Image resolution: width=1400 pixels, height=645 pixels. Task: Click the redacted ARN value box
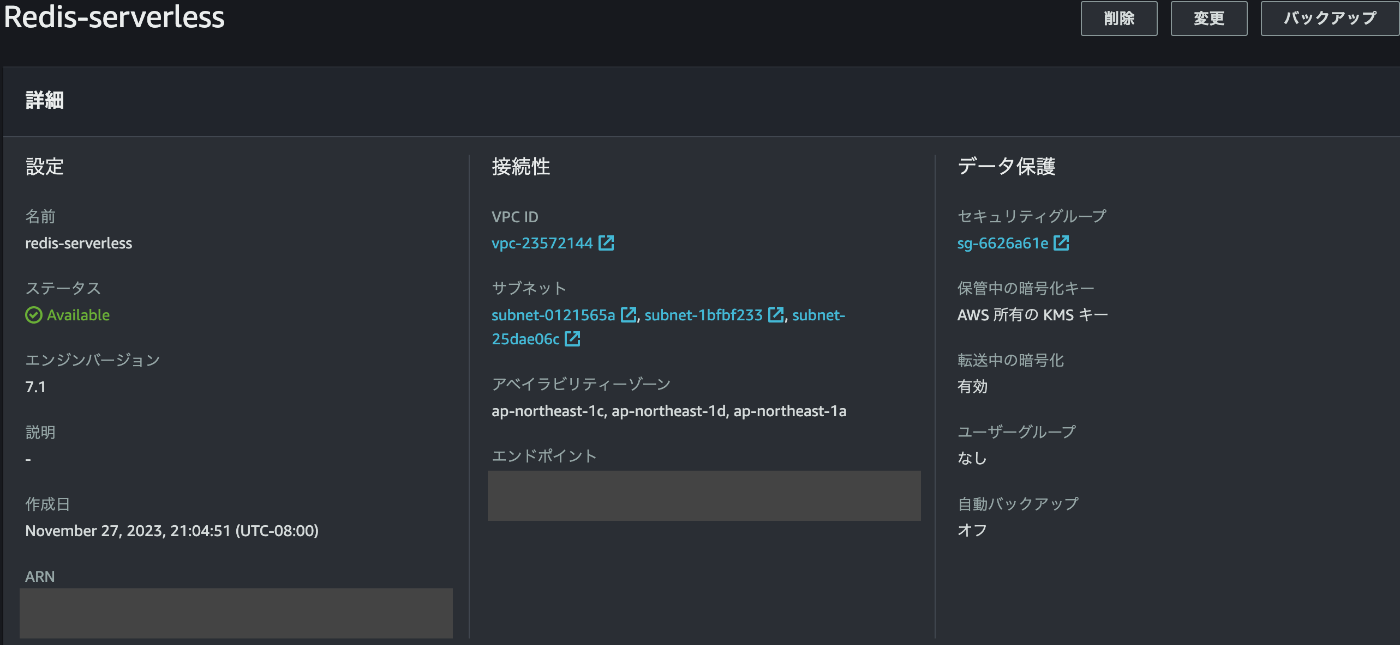(236, 613)
